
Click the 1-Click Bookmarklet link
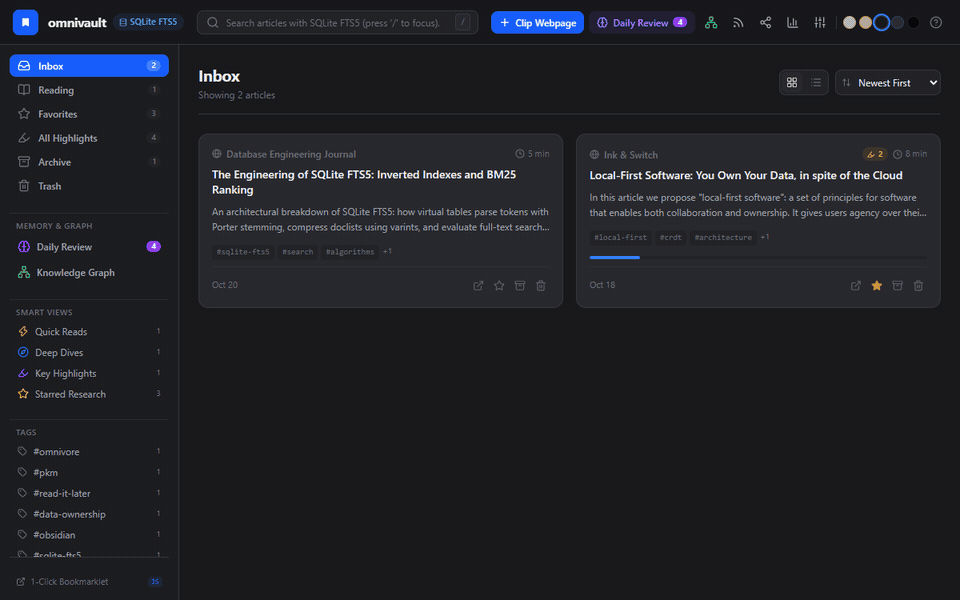pos(89,582)
